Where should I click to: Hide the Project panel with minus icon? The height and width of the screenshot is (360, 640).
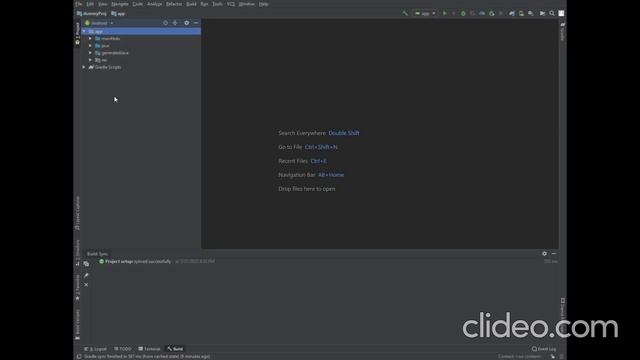(196, 23)
